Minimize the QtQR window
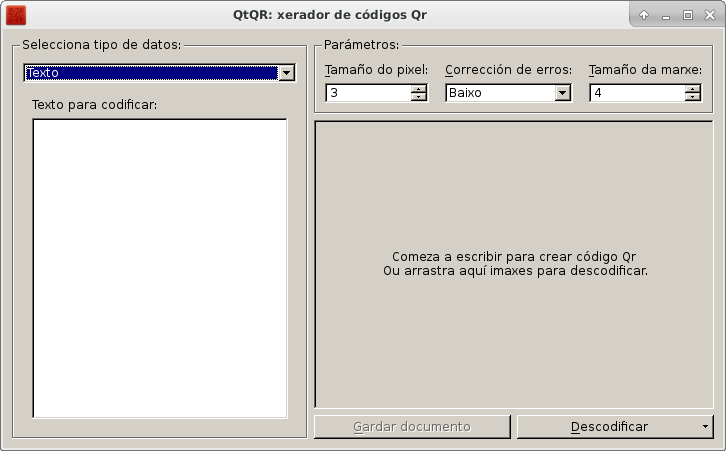Screen dimensions: 726x451 [666, 15]
